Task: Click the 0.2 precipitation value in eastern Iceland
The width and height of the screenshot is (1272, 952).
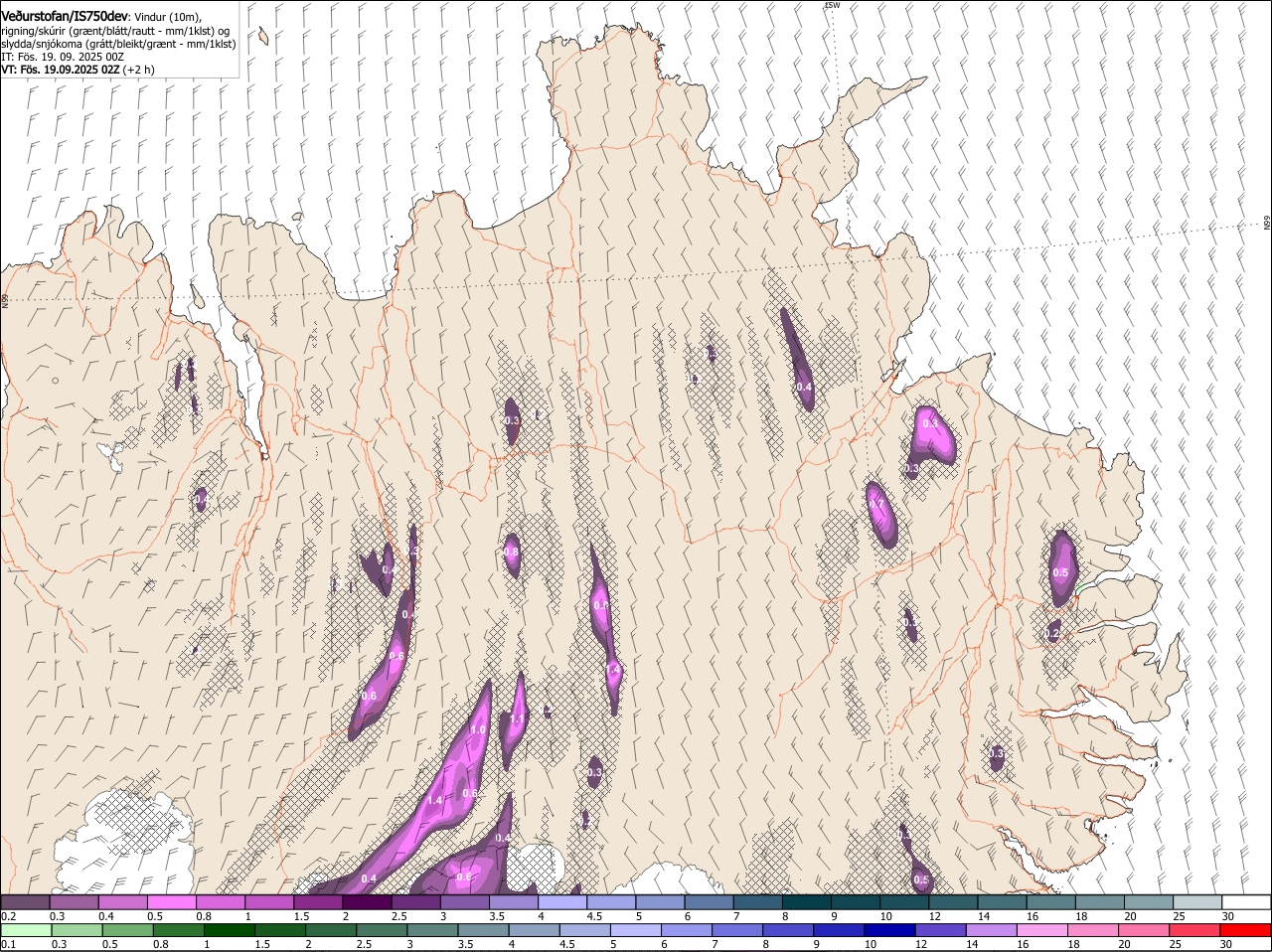Action: [x=1052, y=634]
